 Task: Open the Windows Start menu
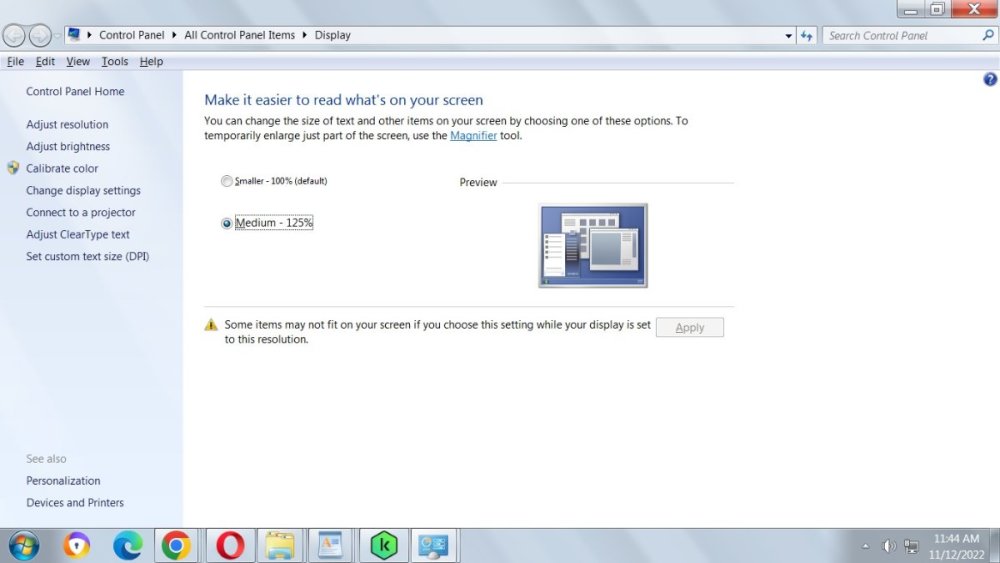[x=24, y=546]
